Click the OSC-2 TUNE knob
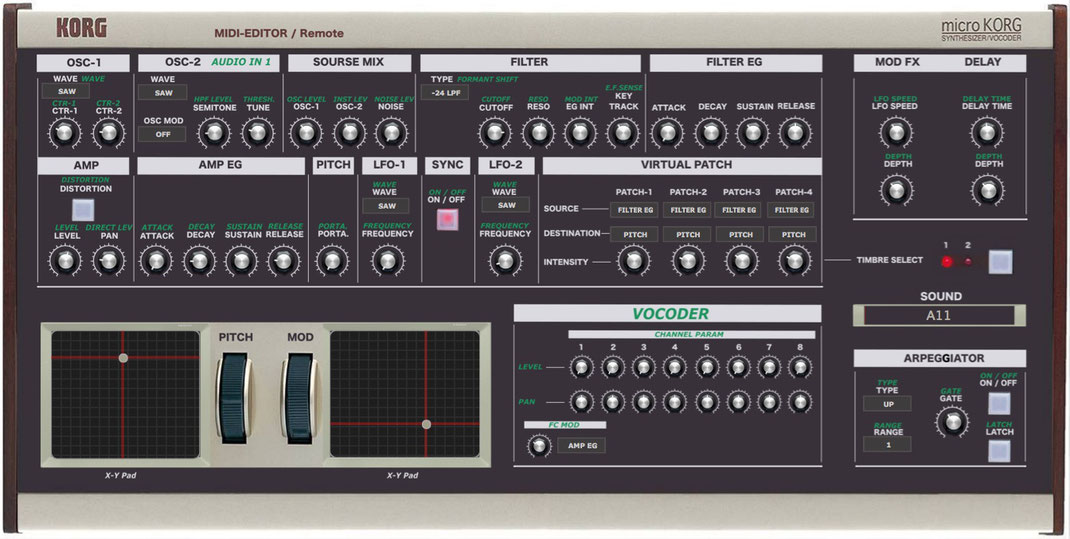This screenshot has height=539, width=1070. click(x=257, y=133)
